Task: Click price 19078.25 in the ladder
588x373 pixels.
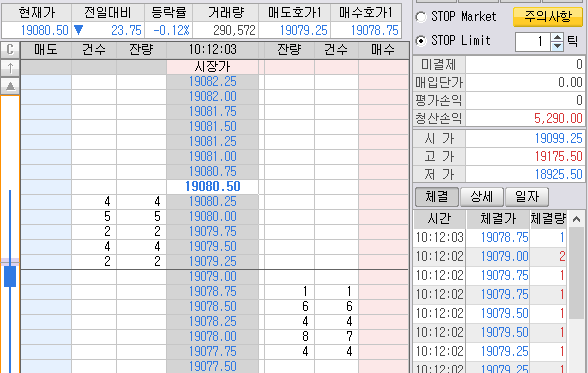Action: tap(213, 322)
